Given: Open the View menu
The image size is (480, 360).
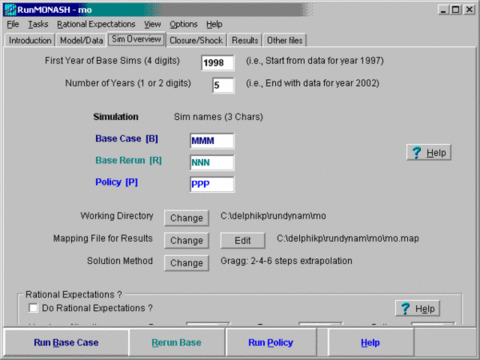Looking at the screenshot, I should (x=152, y=24).
